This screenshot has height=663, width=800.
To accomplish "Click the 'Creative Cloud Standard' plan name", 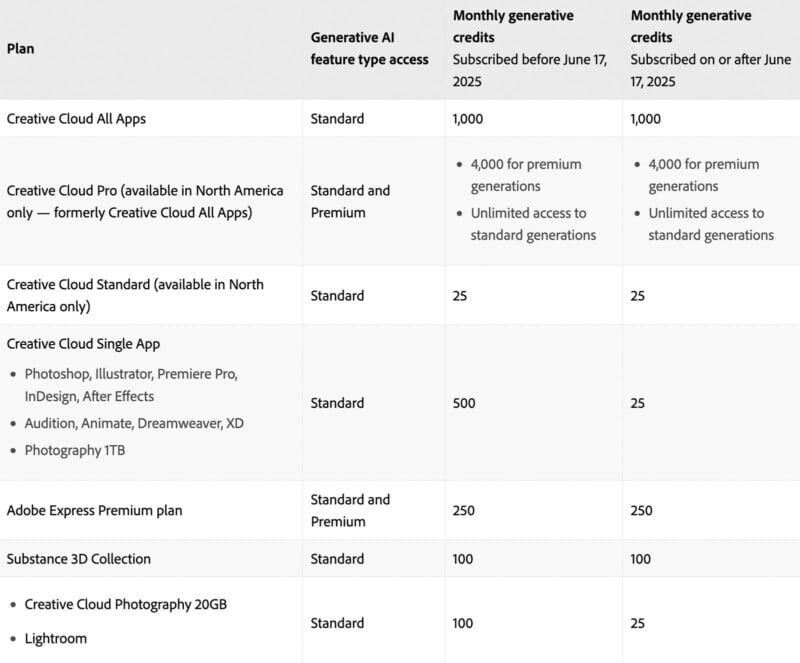I will (x=135, y=295).
